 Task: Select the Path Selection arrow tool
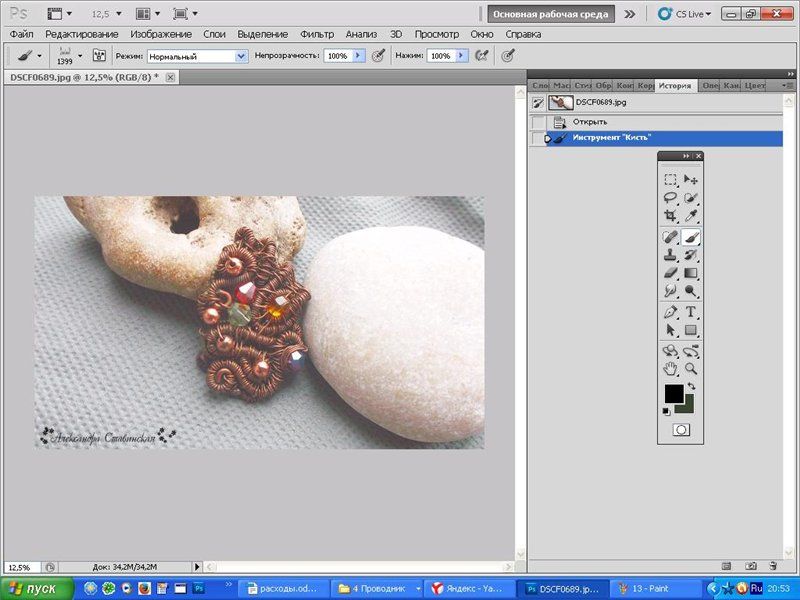[670, 330]
